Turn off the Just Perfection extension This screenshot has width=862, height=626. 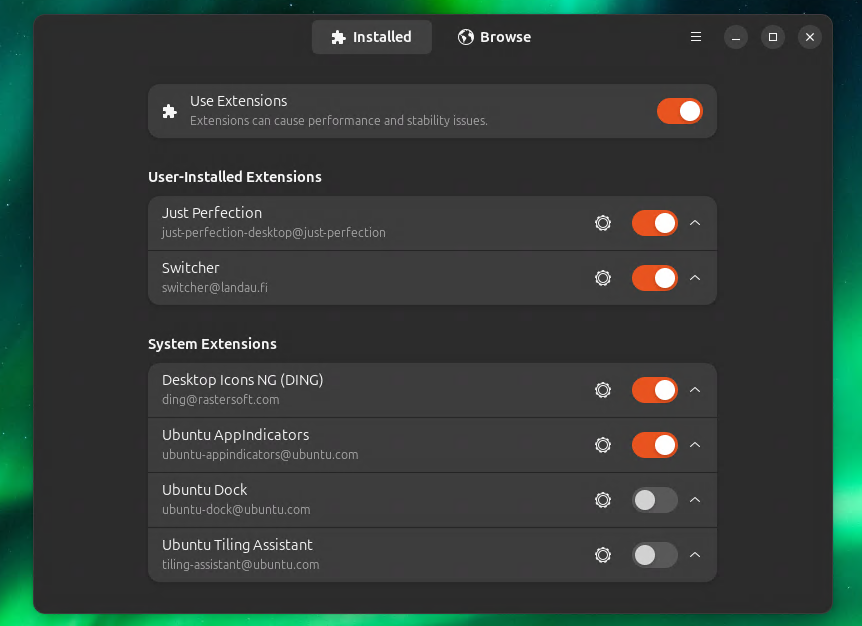tap(654, 223)
